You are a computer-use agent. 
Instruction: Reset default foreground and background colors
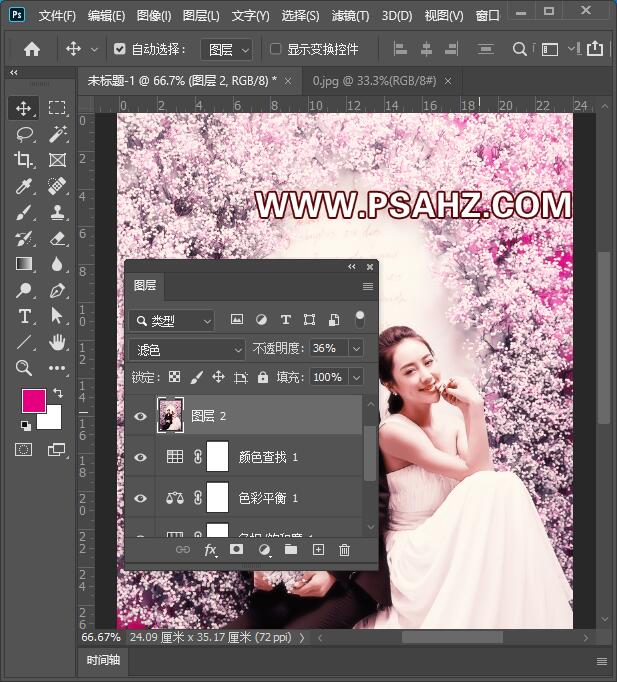pos(26,425)
